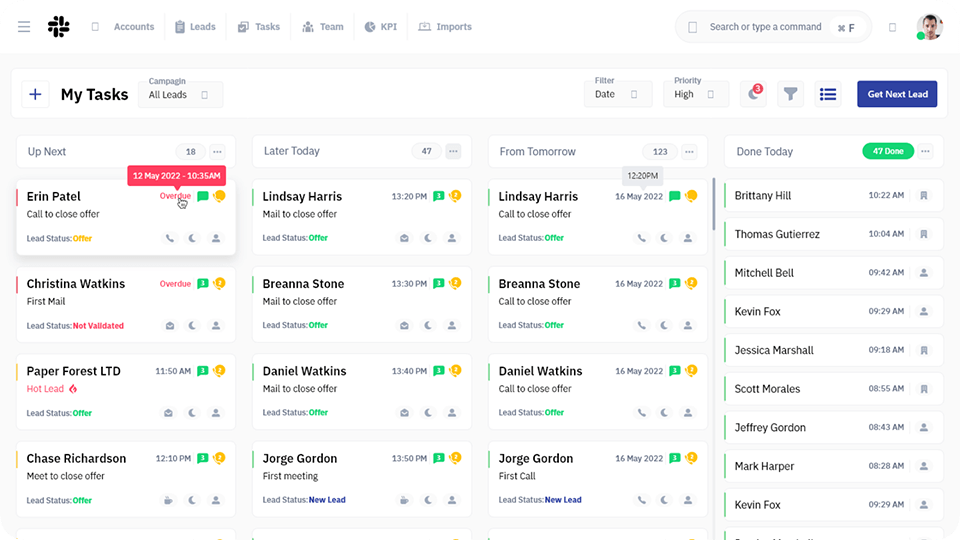The height and width of the screenshot is (540, 960).
Task: Click meeting icon on Chase Richardson card
Action: point(168,500)
